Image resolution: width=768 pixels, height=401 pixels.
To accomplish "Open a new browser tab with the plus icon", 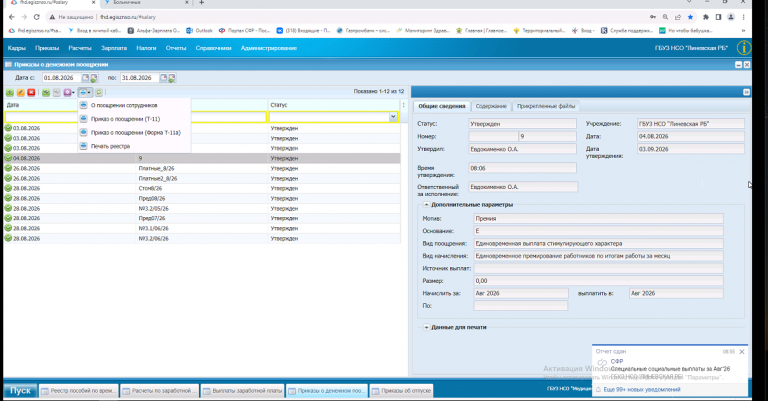I will click(x=201, y=2).
